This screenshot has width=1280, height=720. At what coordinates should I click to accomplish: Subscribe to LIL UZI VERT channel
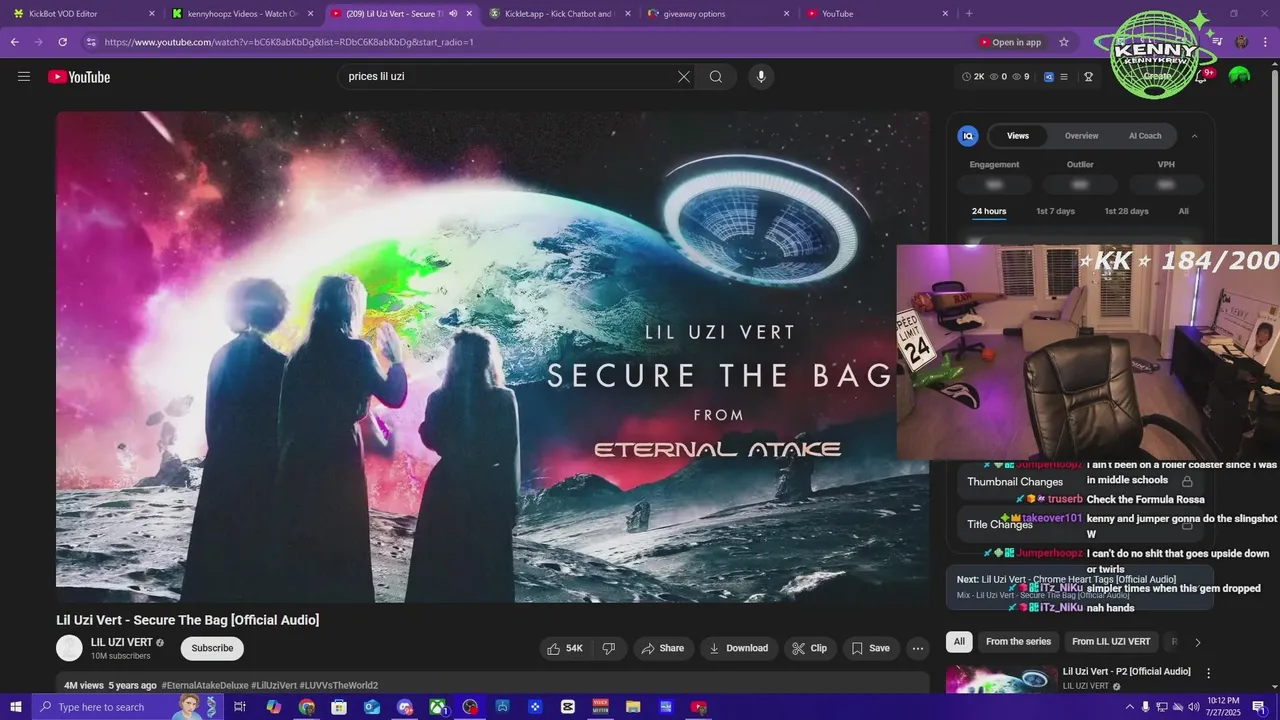212,648
